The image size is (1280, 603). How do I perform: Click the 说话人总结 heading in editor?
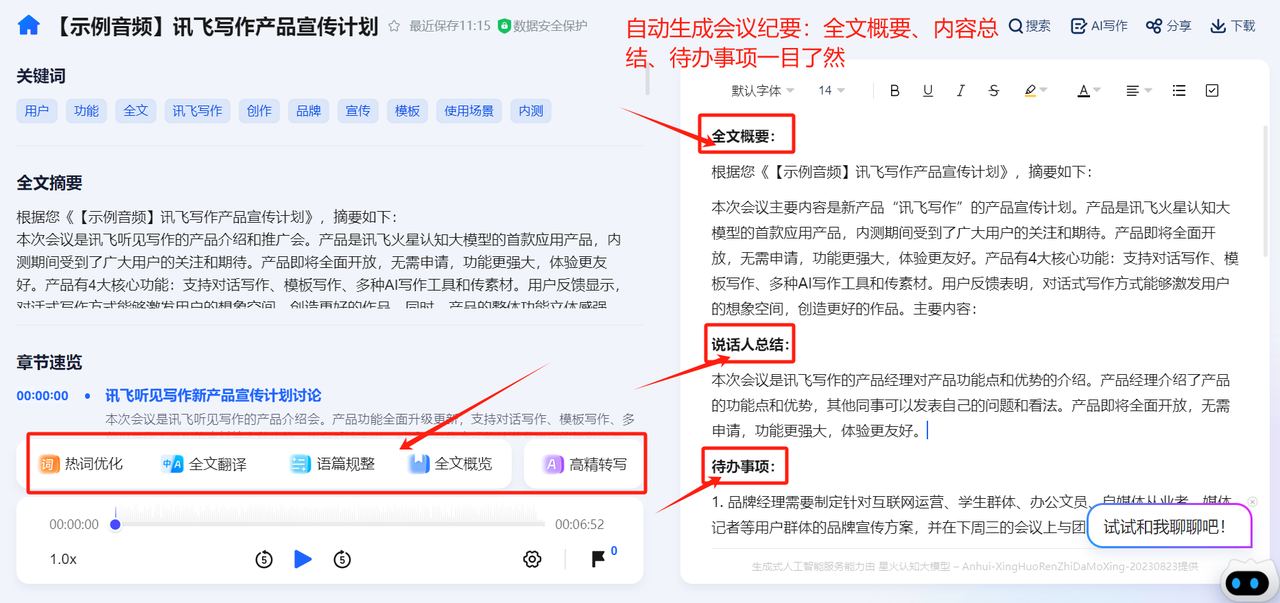point(750,345)
